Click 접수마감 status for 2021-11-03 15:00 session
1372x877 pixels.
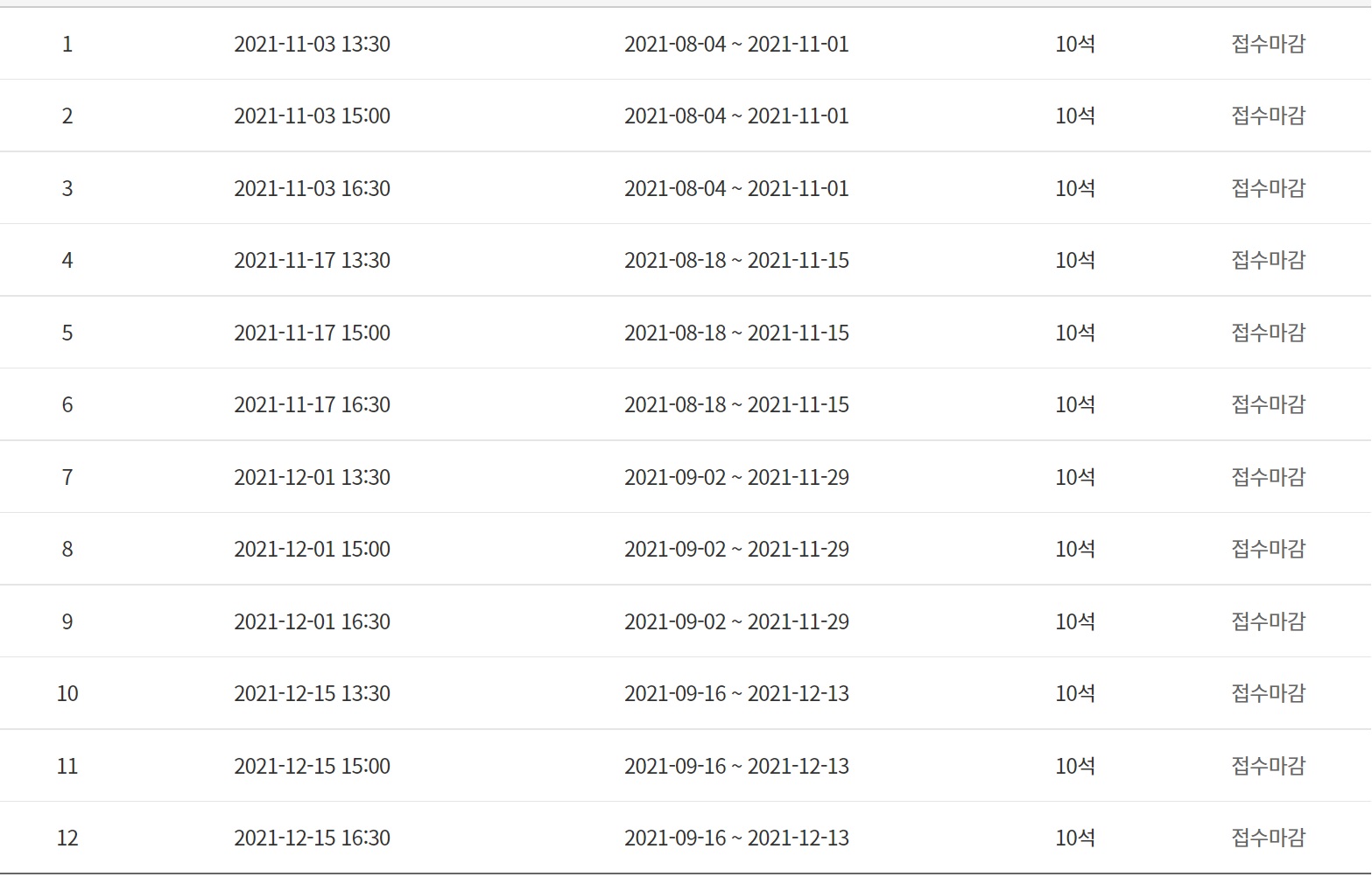tap(1268, 116)
